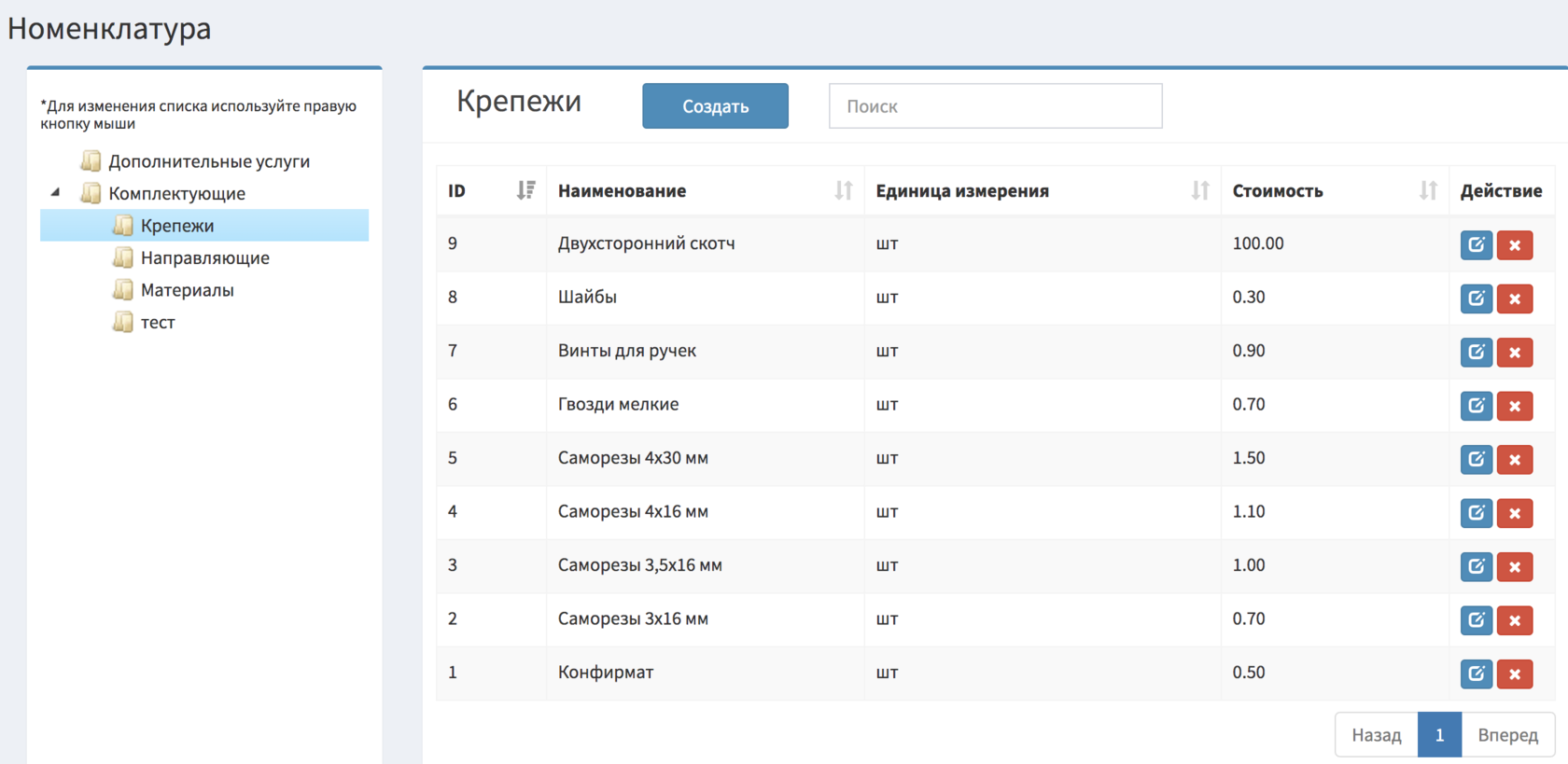Viewport: 1568px width, 764px height.
Task: Delete the Саморезы 4x16 мм row
Action: point(1515,513)
